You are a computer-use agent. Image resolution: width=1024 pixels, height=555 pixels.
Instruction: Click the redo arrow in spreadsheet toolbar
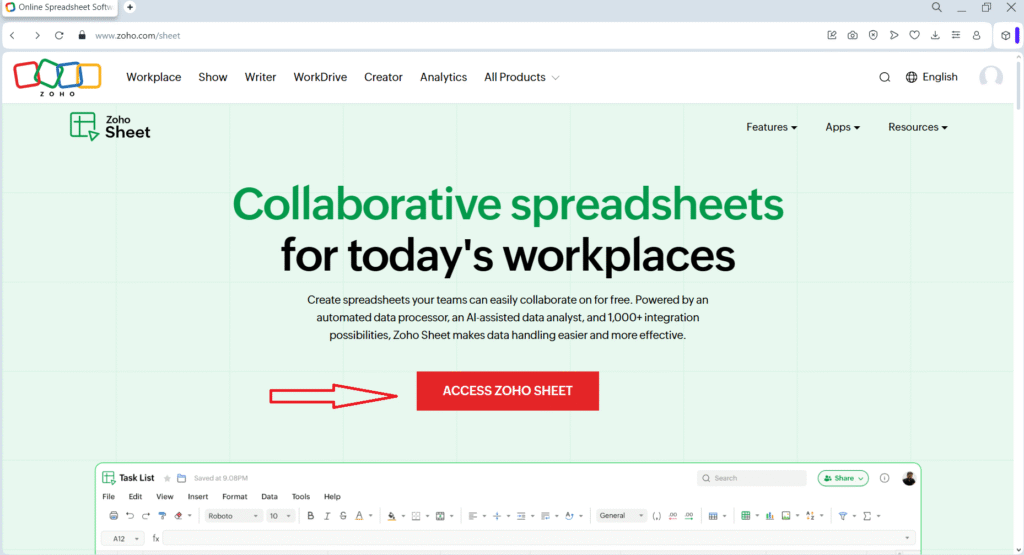[x=146, y=516]
